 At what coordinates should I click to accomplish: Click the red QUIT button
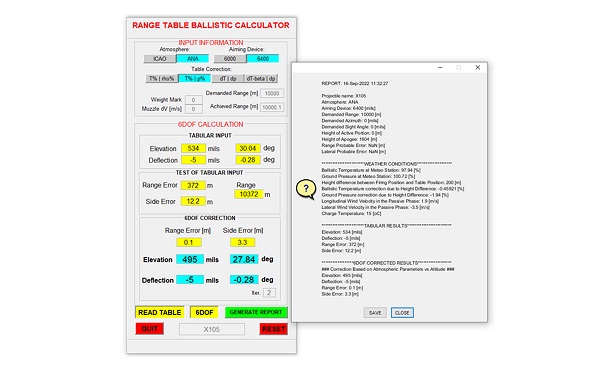pyautogui.click(x=150, y=329)
